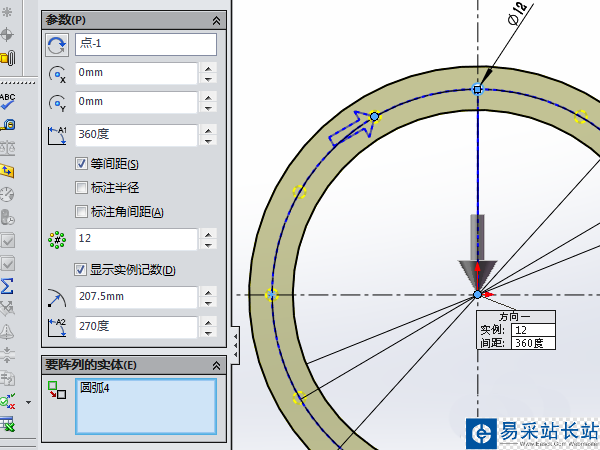Enable the 标注角间距(A) checkbox
Viewport: 600px width, 450px height.
[81, 211]
